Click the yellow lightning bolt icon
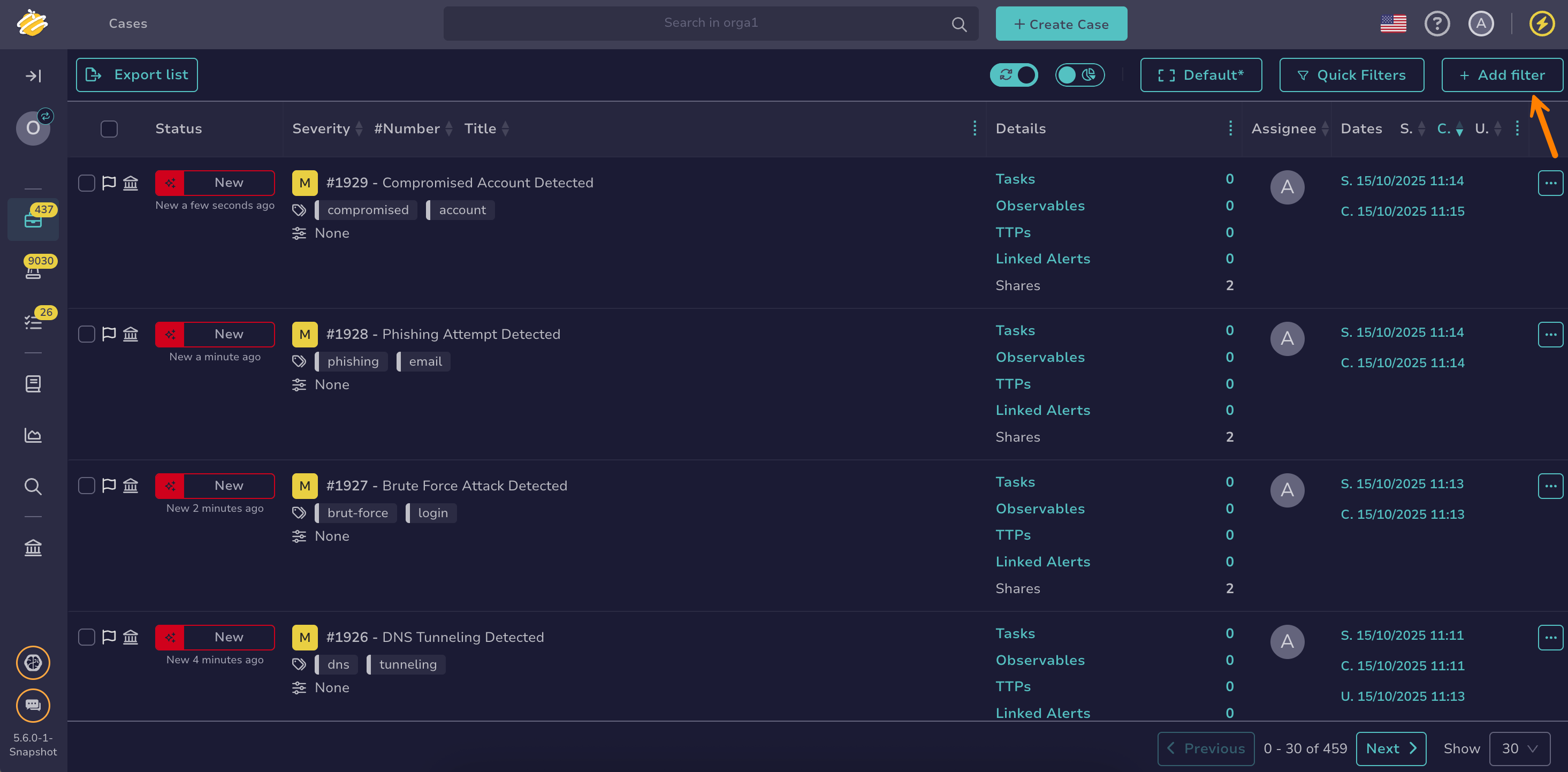 point(1541,24)
